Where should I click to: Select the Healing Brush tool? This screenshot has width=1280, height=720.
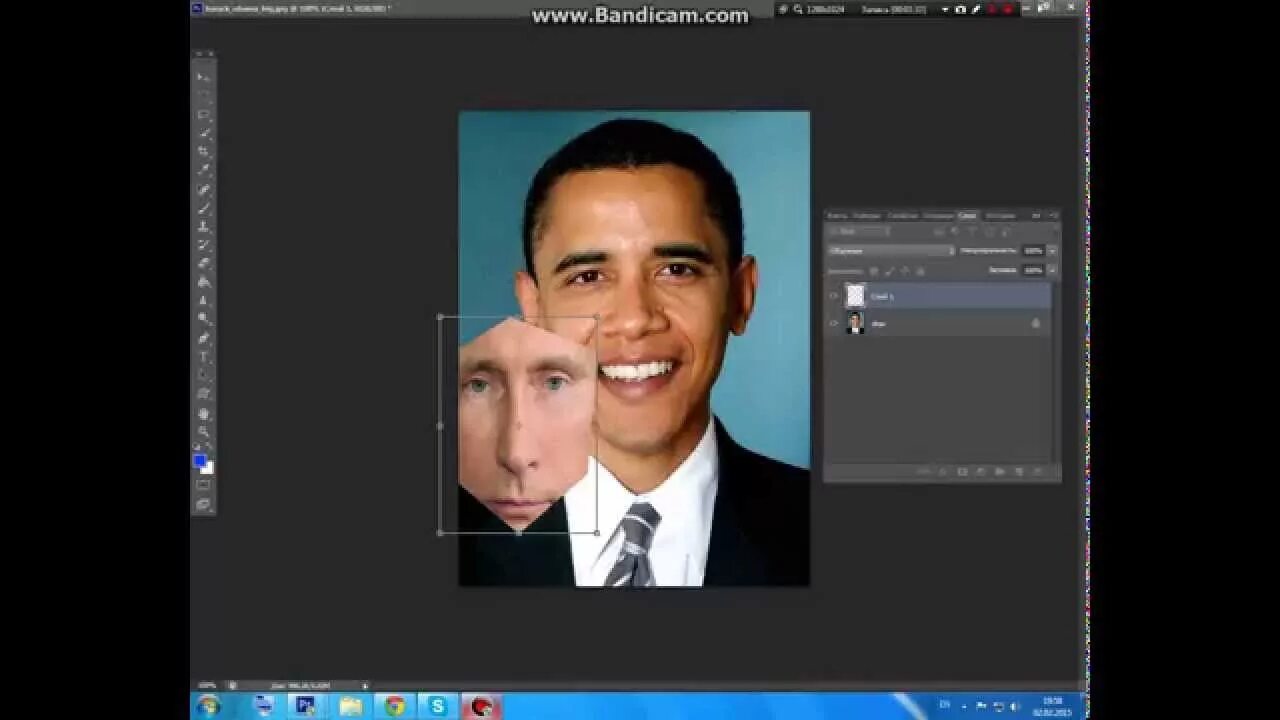[x=203, y=189]
